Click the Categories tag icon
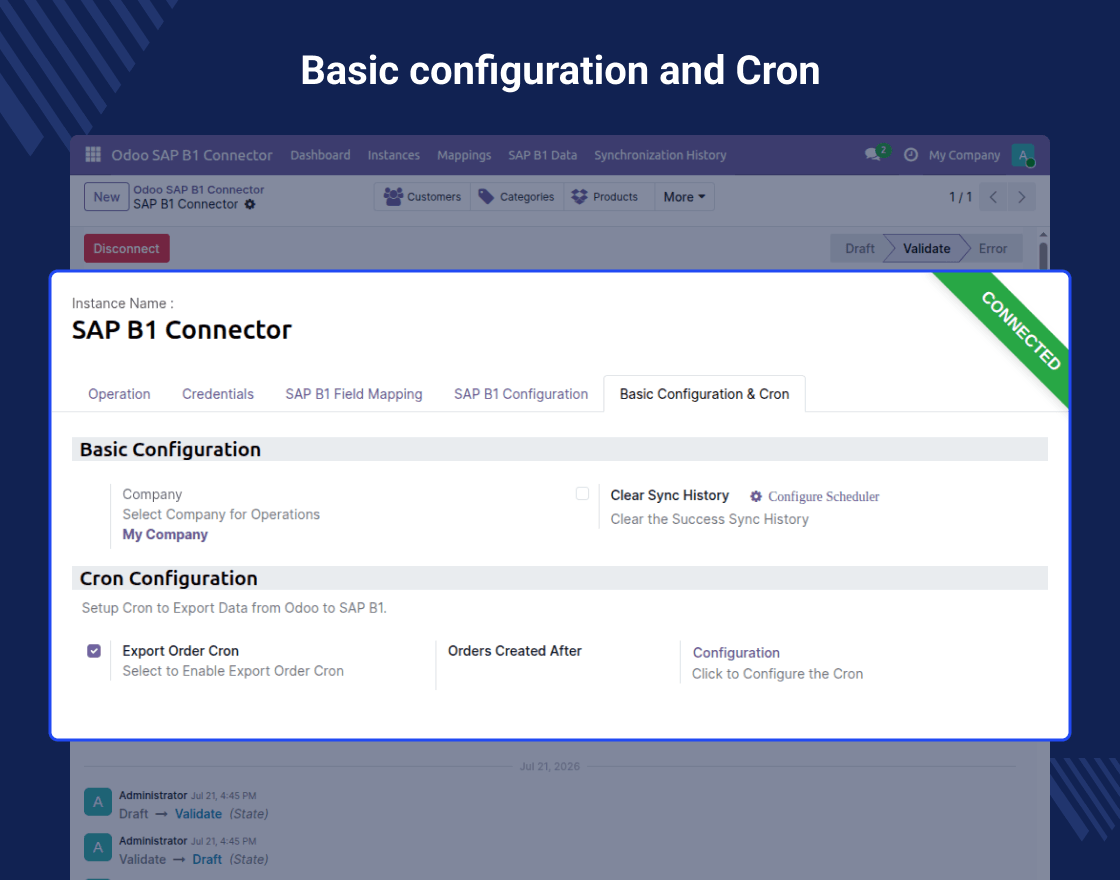This screenshot has width=1120, height=880. (486, 196)
